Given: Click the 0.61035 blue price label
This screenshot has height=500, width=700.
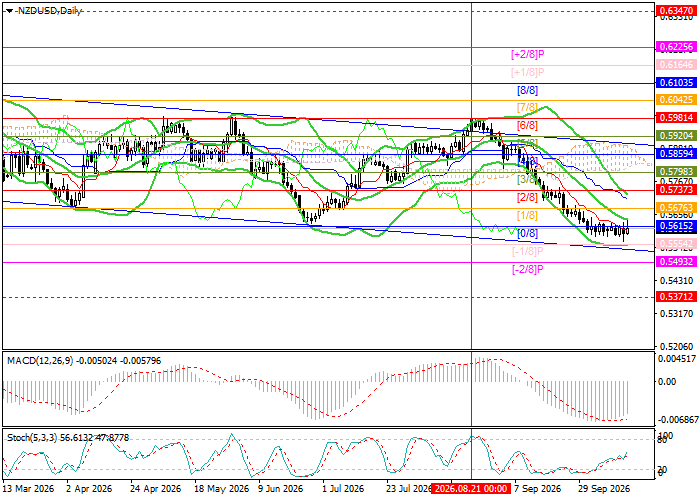Looking at the screenshot, I should pos(676,83).
